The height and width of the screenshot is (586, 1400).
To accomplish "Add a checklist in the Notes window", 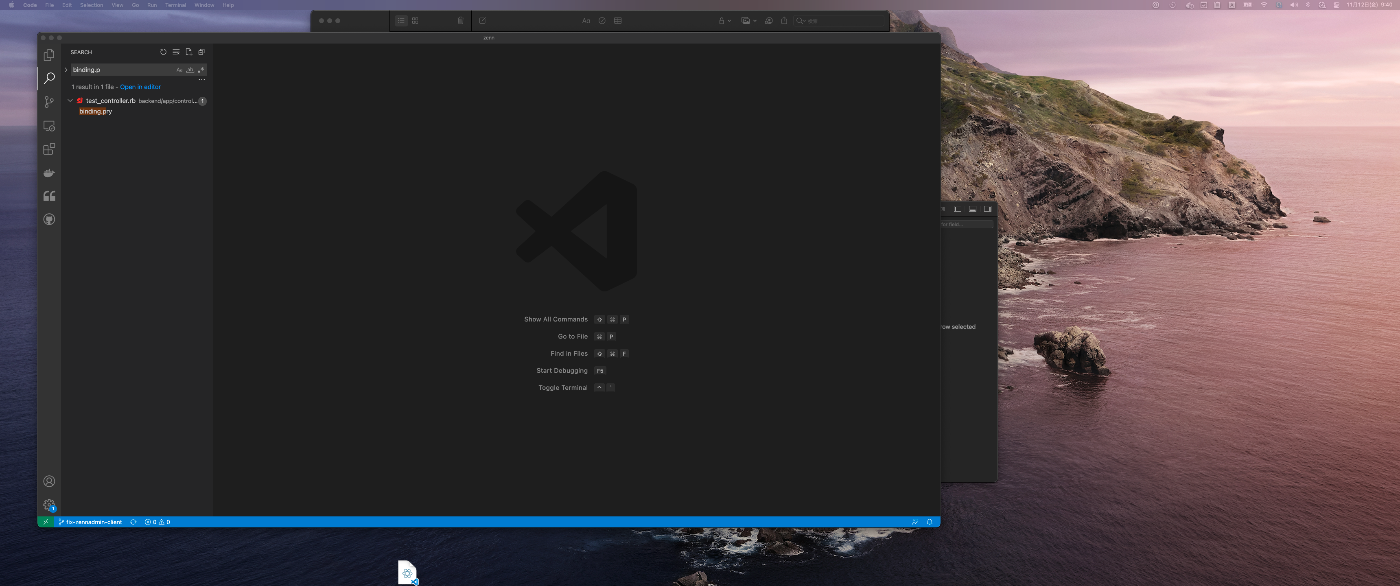I will point(602,20).
